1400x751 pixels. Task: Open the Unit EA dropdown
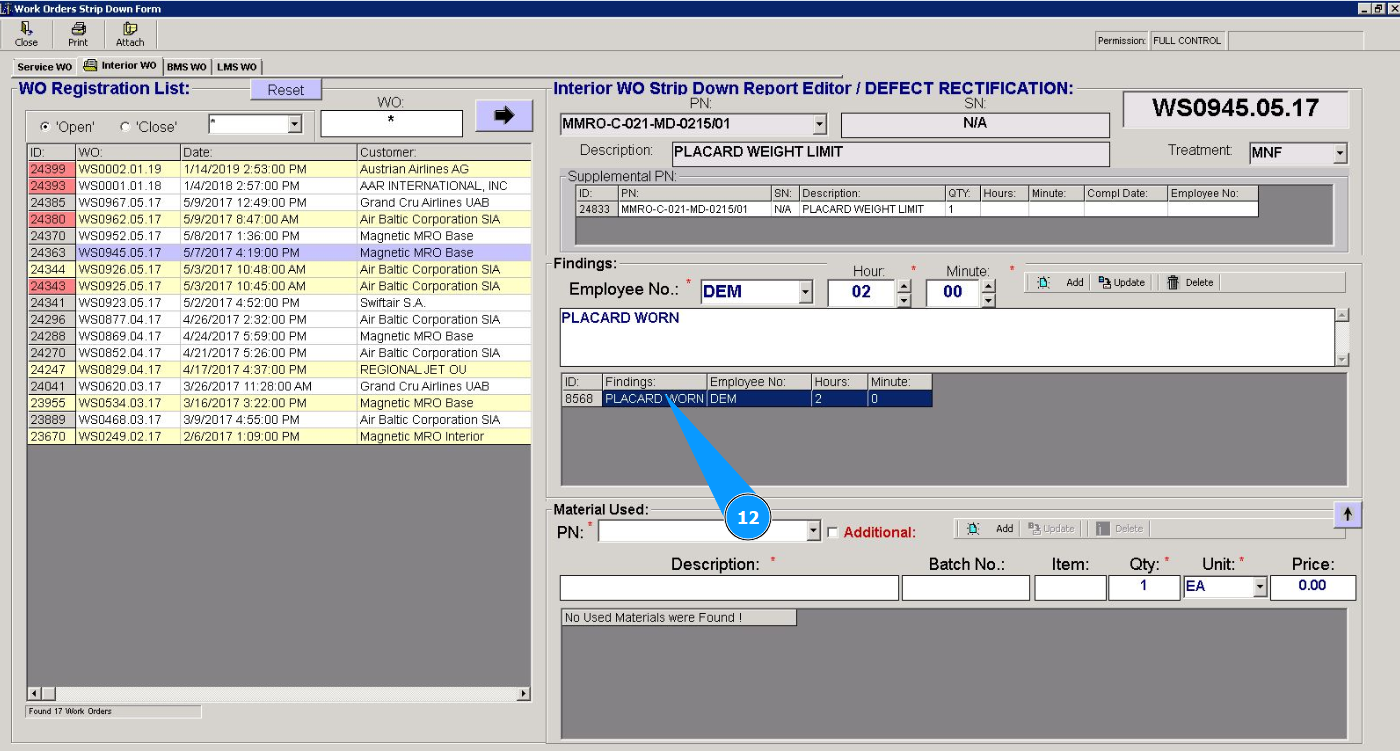[1259, 587]
